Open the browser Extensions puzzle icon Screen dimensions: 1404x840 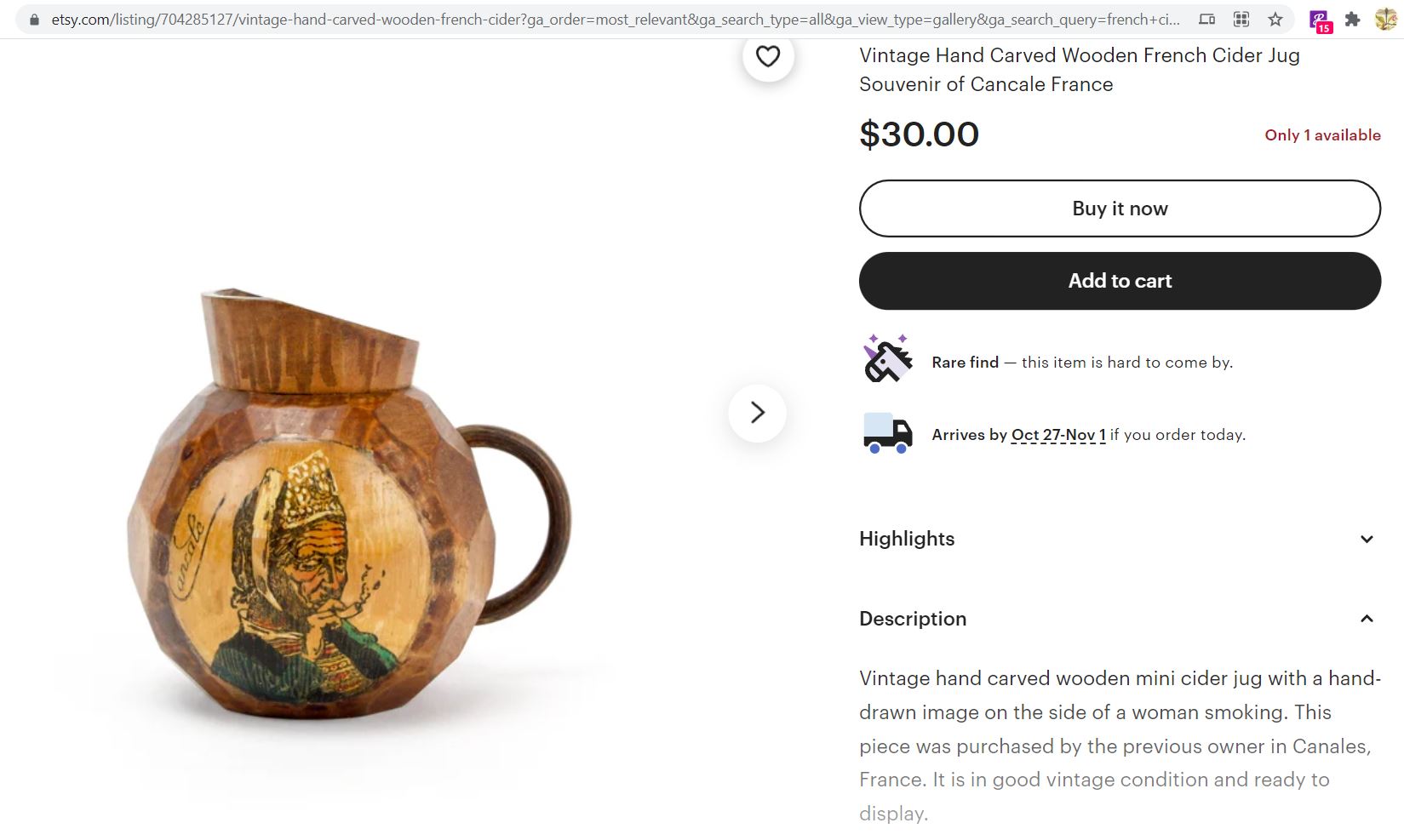pyautogui.click(x=1352, y=19)
